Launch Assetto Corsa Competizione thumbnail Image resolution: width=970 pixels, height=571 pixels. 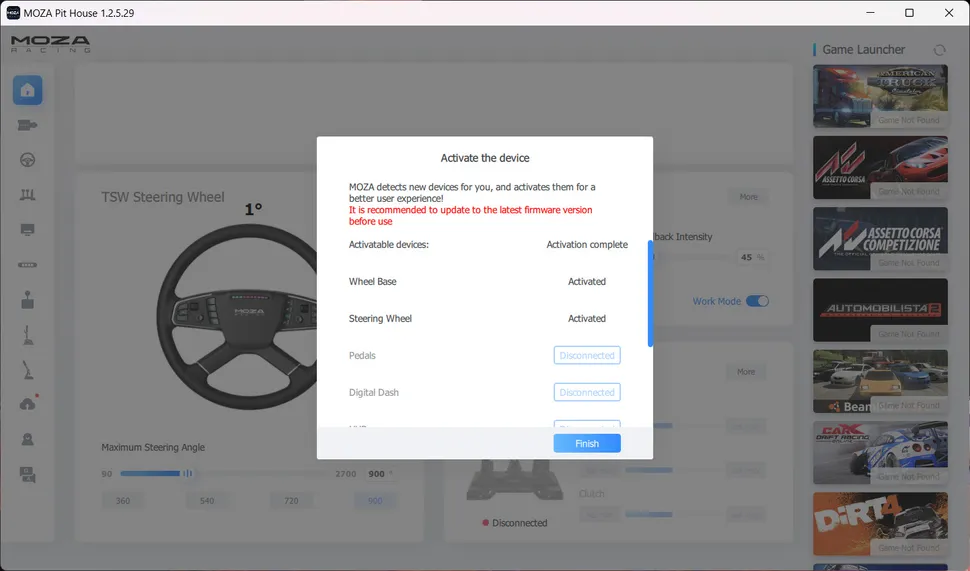coord(878,241)
